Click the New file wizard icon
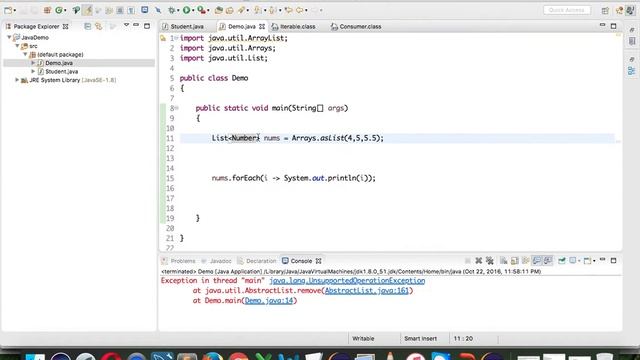 click(x=8, y=10)
